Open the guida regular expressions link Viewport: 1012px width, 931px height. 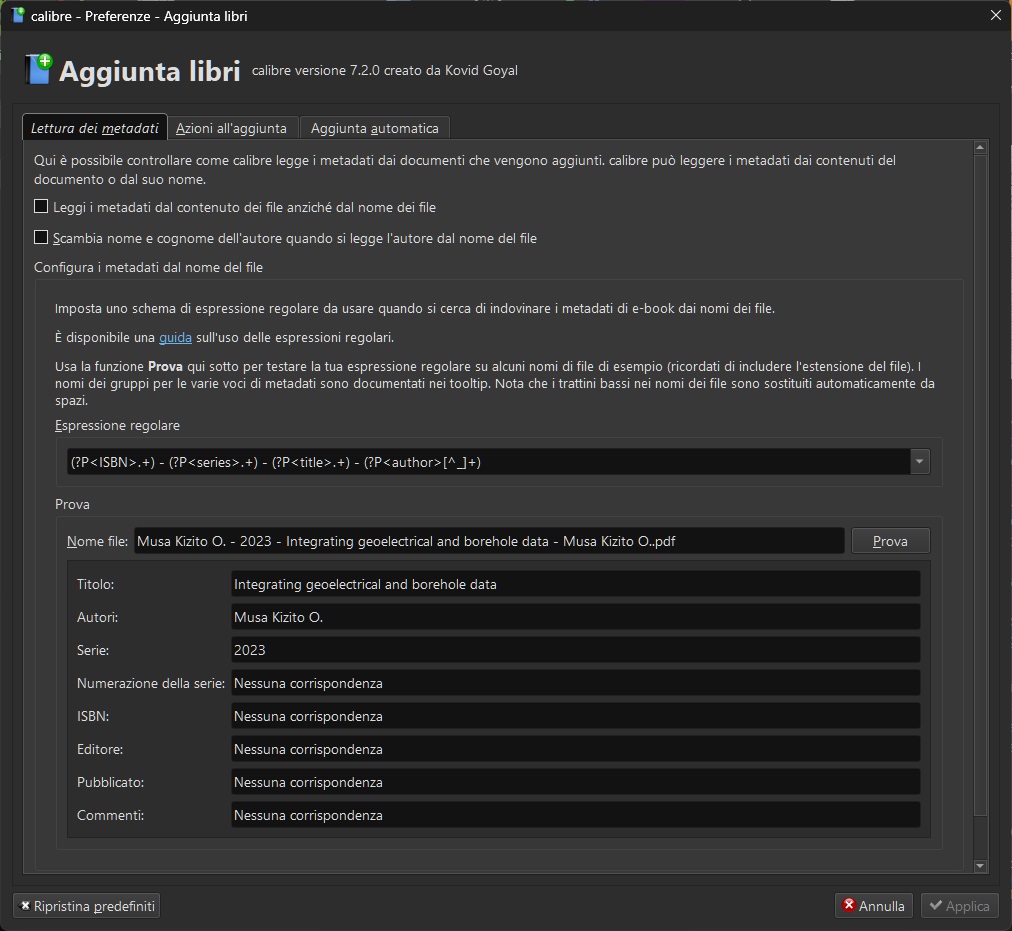(175, 338)
